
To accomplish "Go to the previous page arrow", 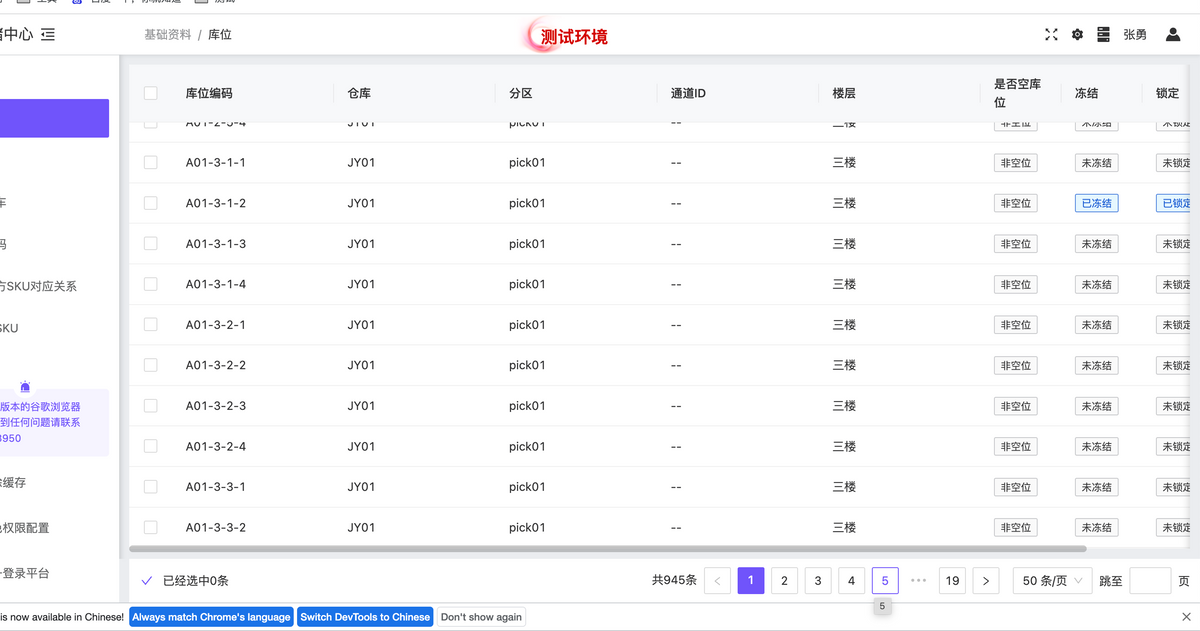I will click(717, 581).
